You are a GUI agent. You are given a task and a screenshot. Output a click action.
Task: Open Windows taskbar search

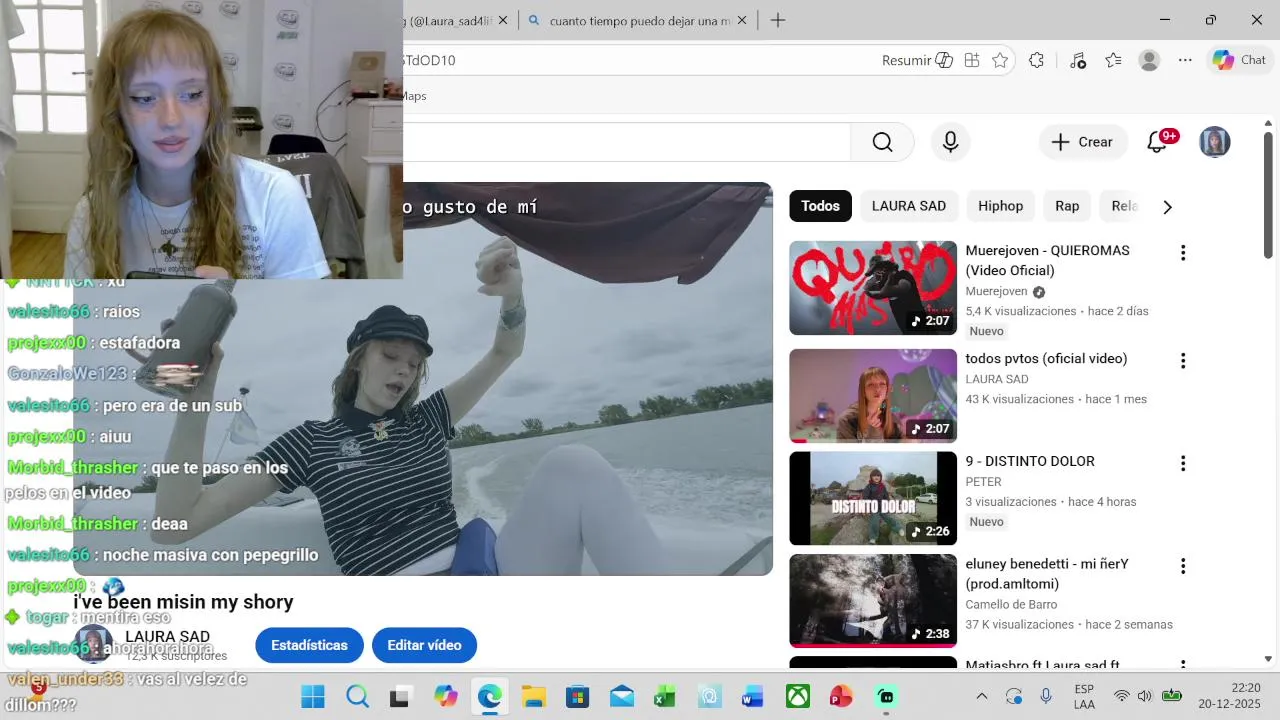(357, 696)
